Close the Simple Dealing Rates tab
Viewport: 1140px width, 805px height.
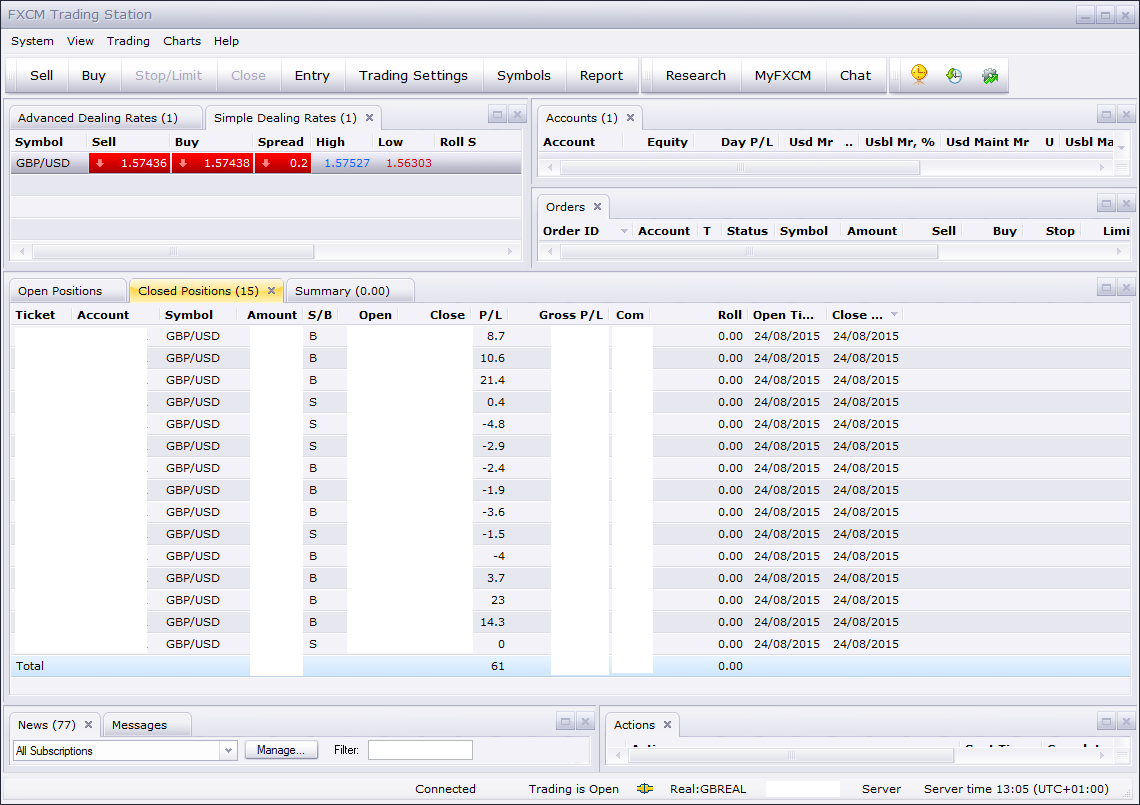(x=369, y=118)
